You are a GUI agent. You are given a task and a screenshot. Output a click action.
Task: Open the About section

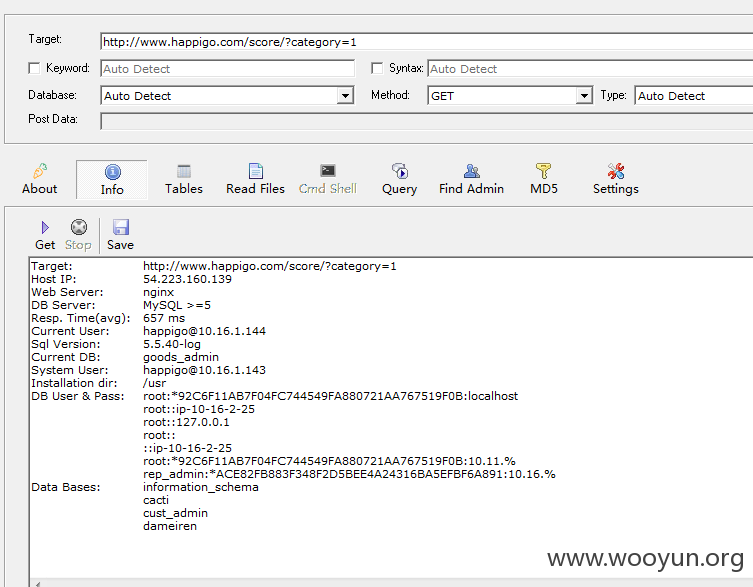[x=39, y=179]
